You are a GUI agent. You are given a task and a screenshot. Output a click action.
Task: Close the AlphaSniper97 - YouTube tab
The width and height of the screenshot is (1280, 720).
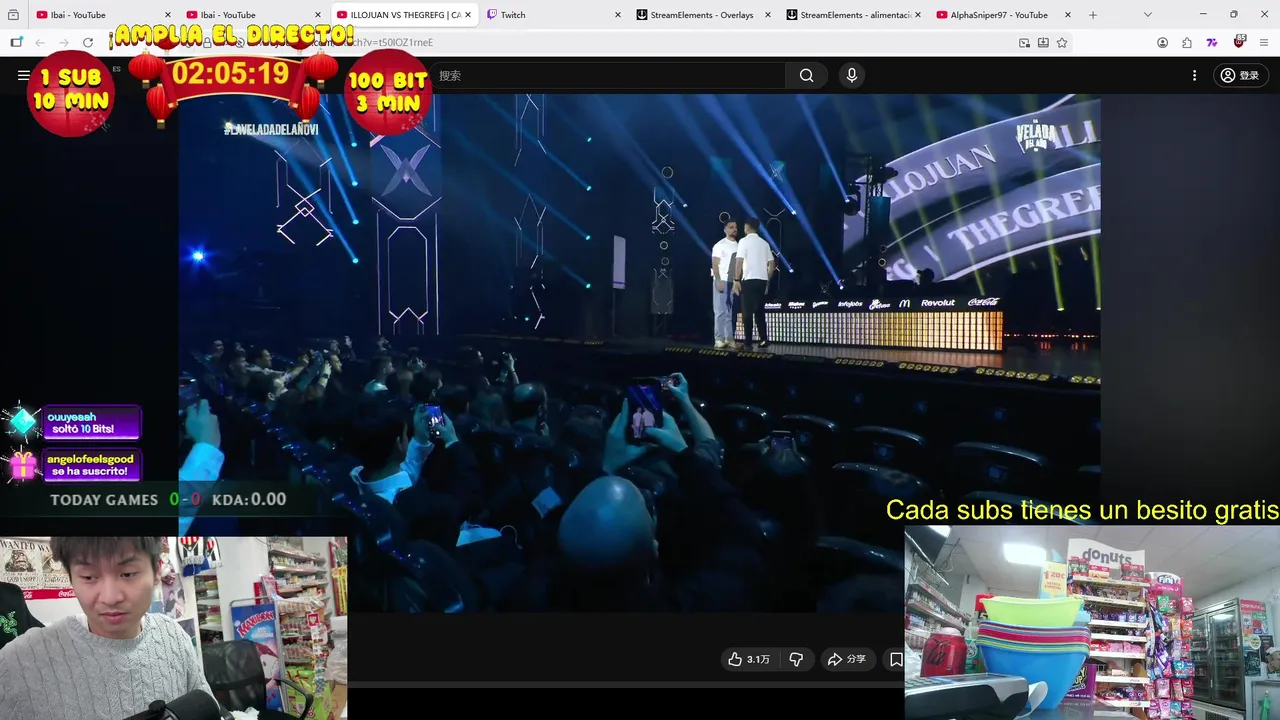[1068, 15]
